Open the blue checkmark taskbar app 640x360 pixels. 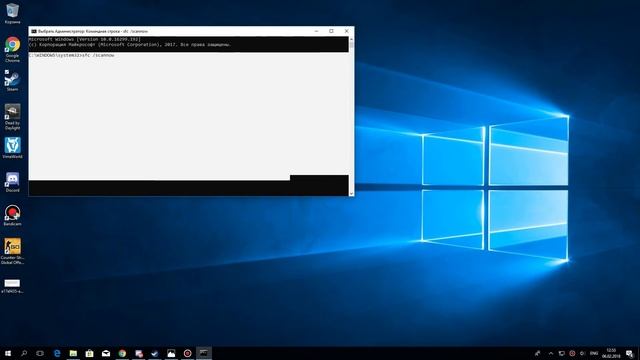155,353
